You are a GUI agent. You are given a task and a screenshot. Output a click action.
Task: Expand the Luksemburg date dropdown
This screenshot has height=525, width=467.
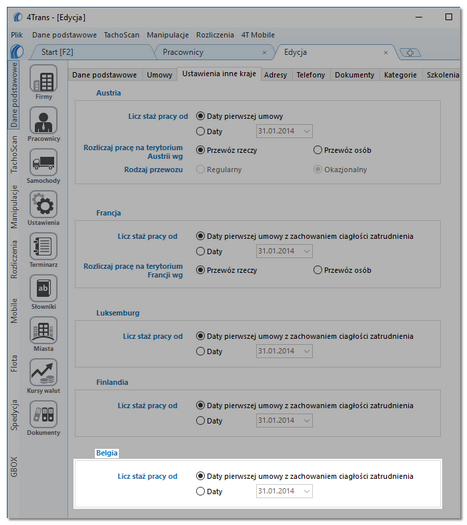point(307,351)
